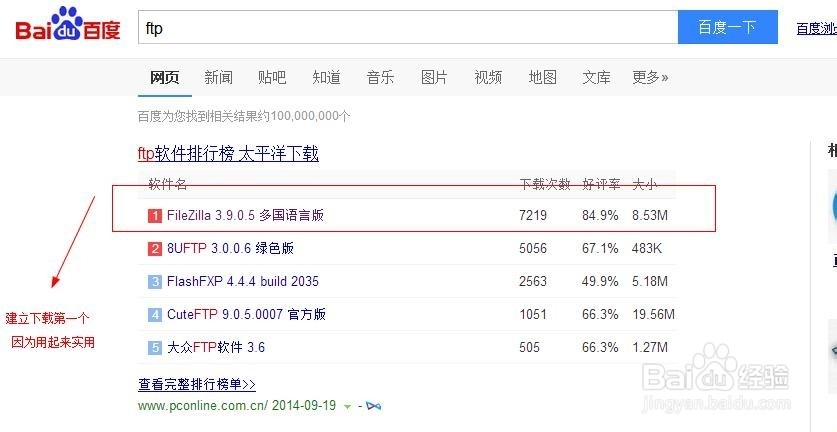Click rank 1 badge icon
Screen dimensions: 837x432
(x=155, y=216)
